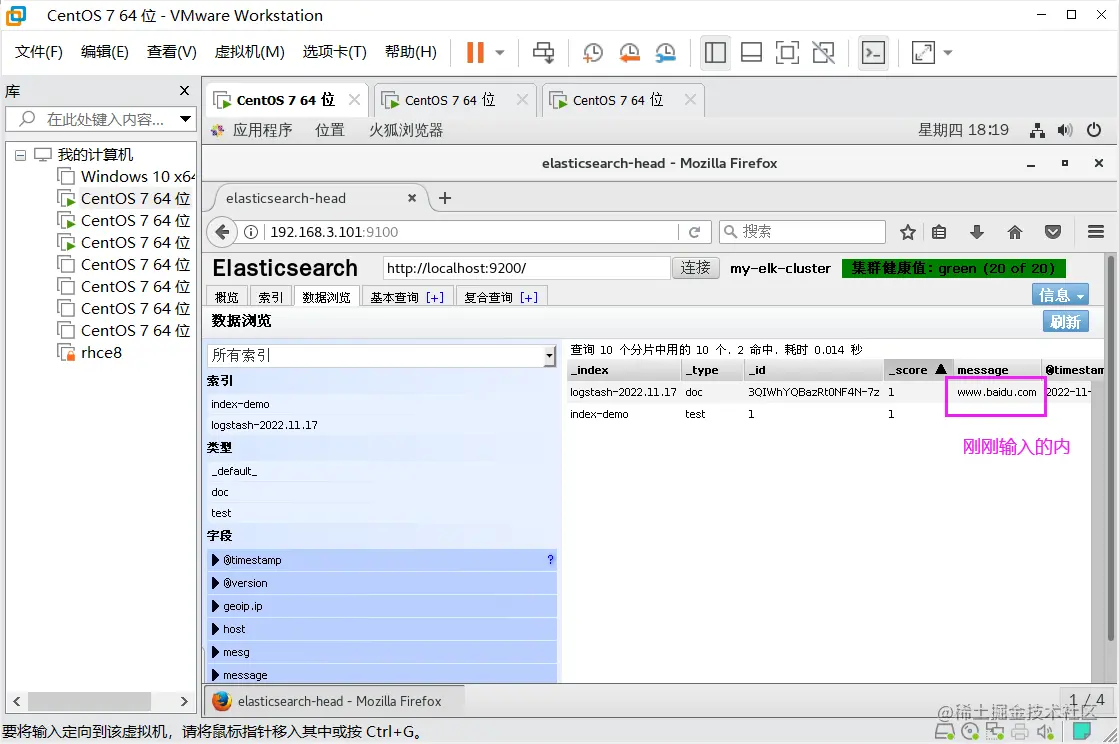This screenshot has width=1119, height=744.
Task: Close the active CentOS 7 64 位 tab
Action: click(354, 100)
